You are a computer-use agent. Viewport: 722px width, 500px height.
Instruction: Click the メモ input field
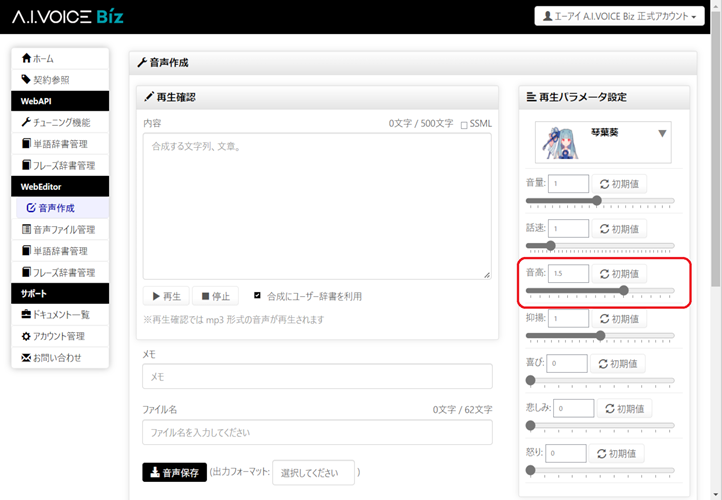317,377
